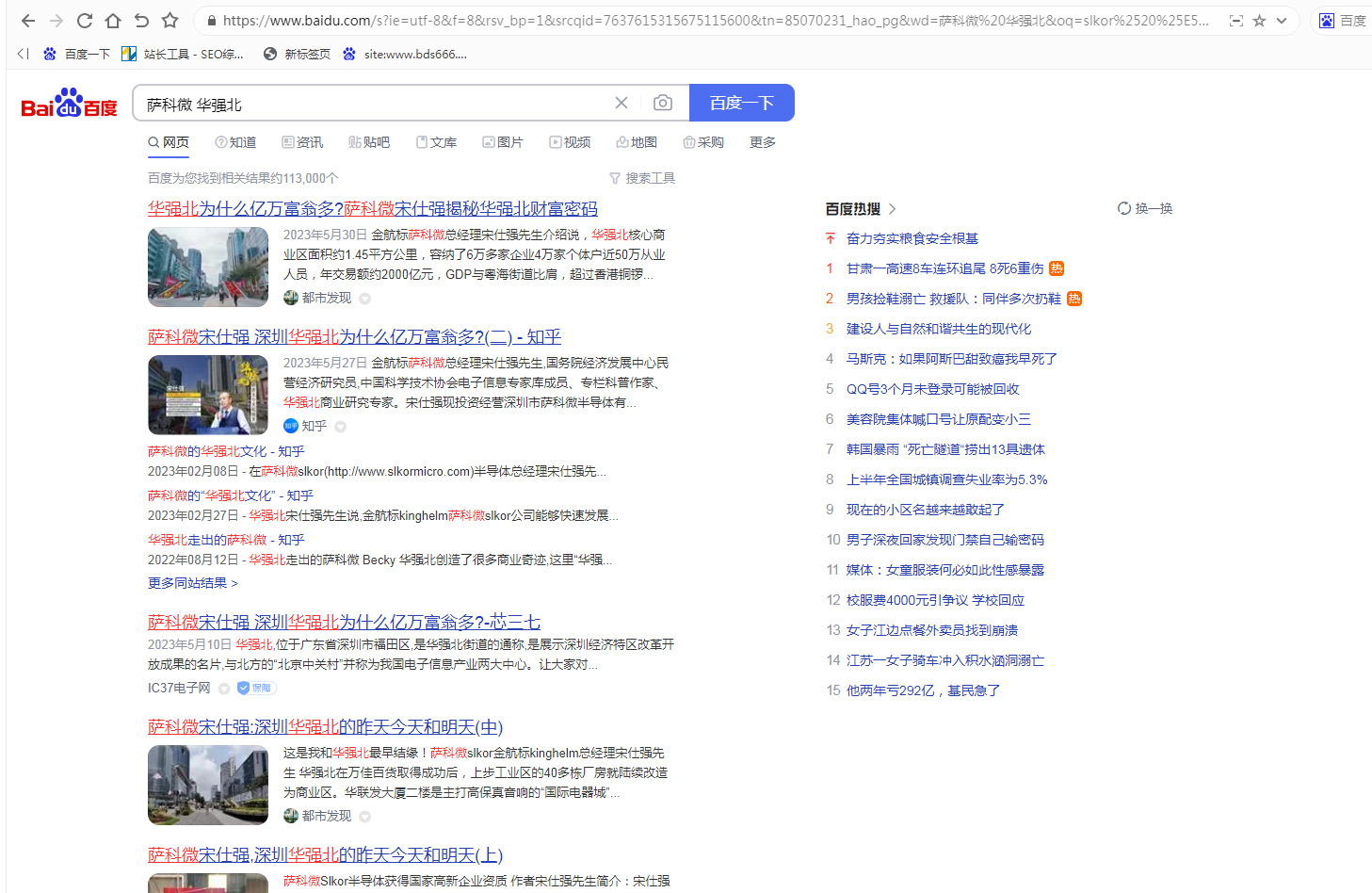The height and width of the screenshot is (893, 1372).
Task: Open hot search 韩国暴雨 "死亡隧道"
Action: [945, 449]
